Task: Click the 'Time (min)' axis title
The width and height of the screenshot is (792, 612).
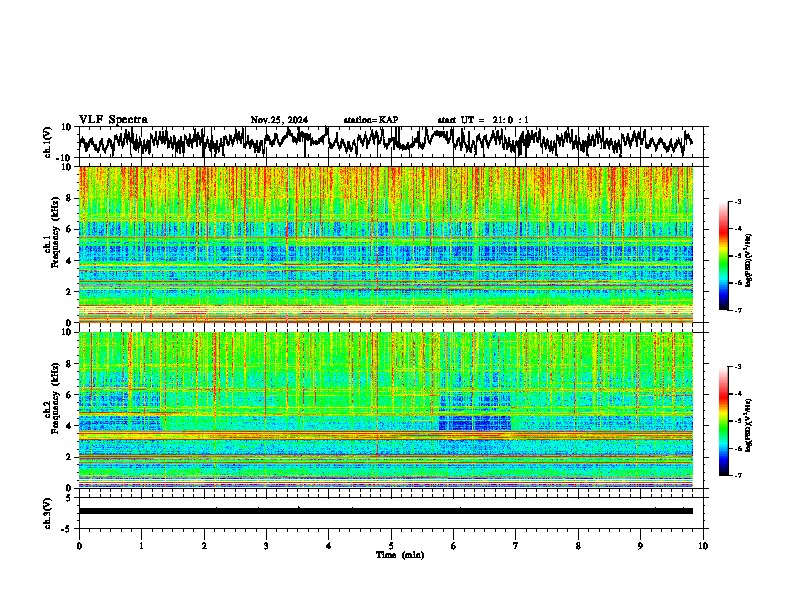Action: coord(400,555)
